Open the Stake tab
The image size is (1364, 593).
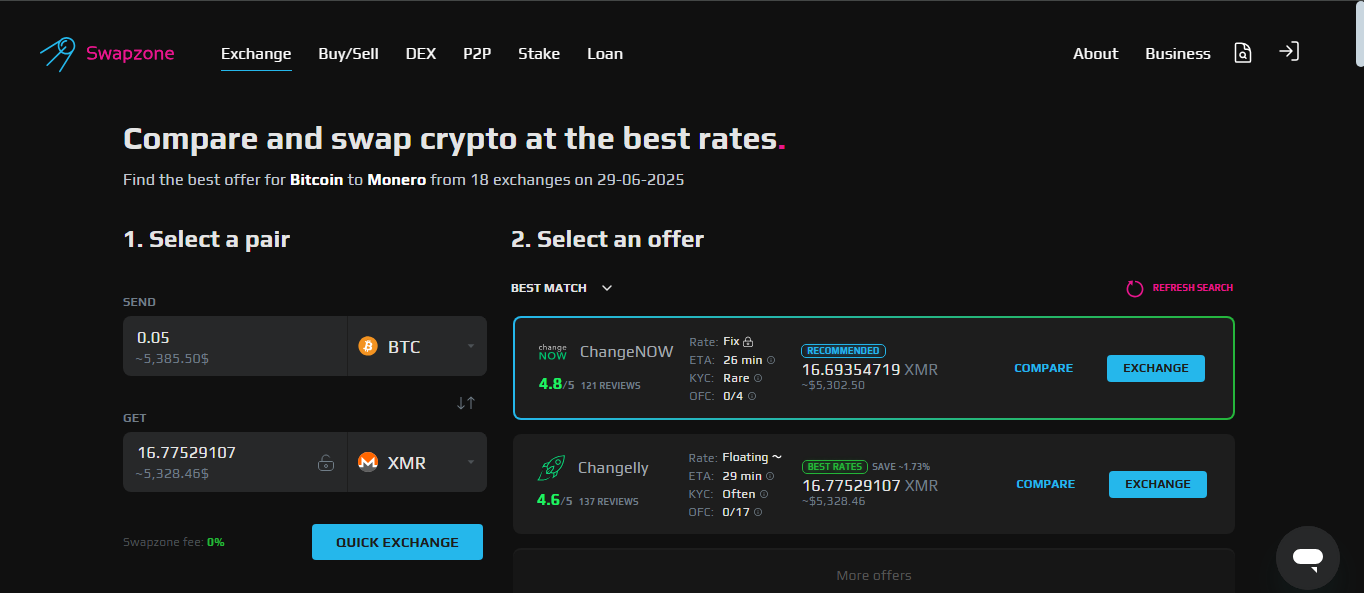[x=539, y=54]
